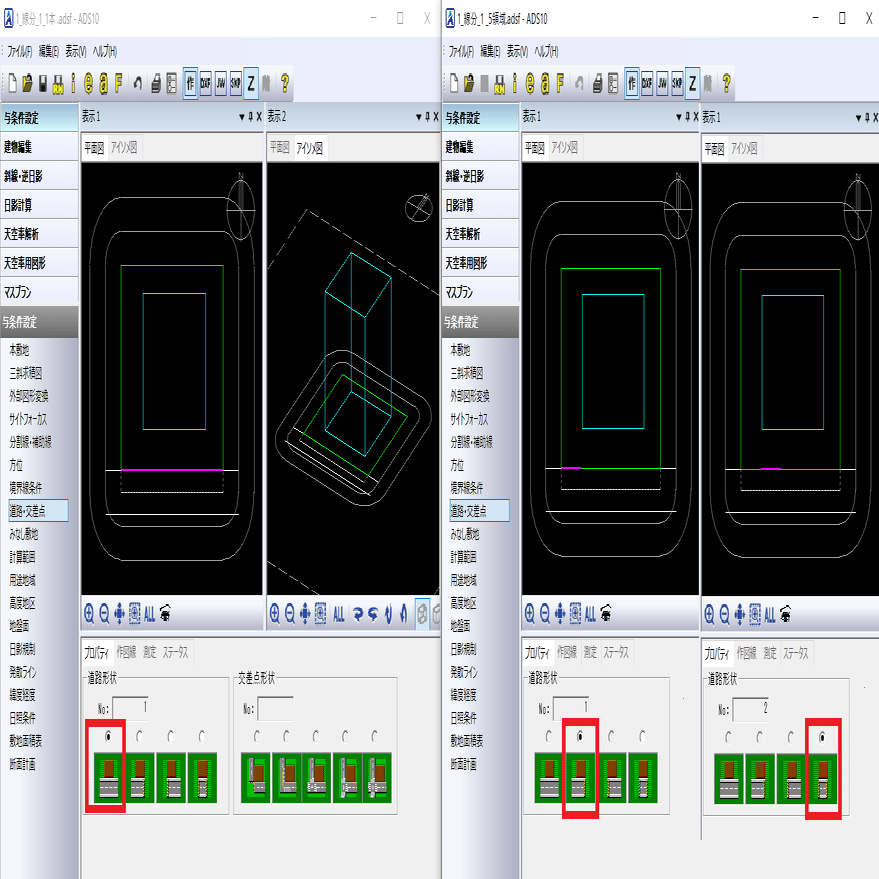Pin the 表示1 pane in left window

pyautogui.click(x=251, y=117)
